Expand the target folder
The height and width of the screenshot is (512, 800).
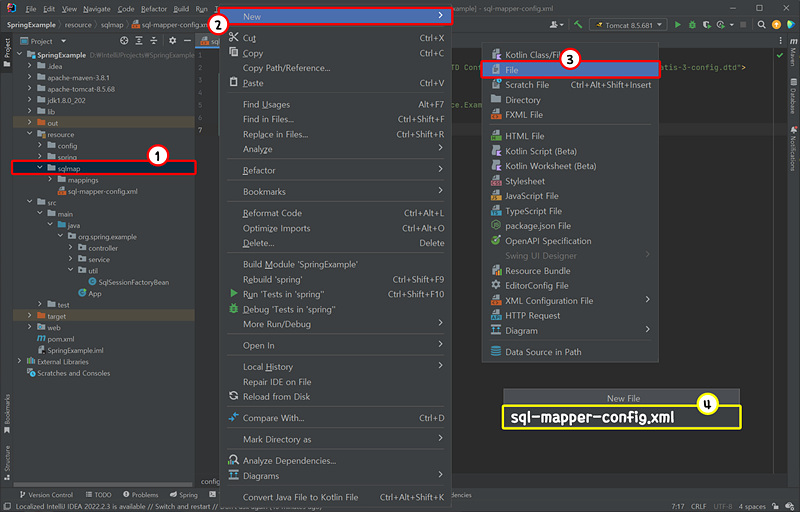(30, 316)
